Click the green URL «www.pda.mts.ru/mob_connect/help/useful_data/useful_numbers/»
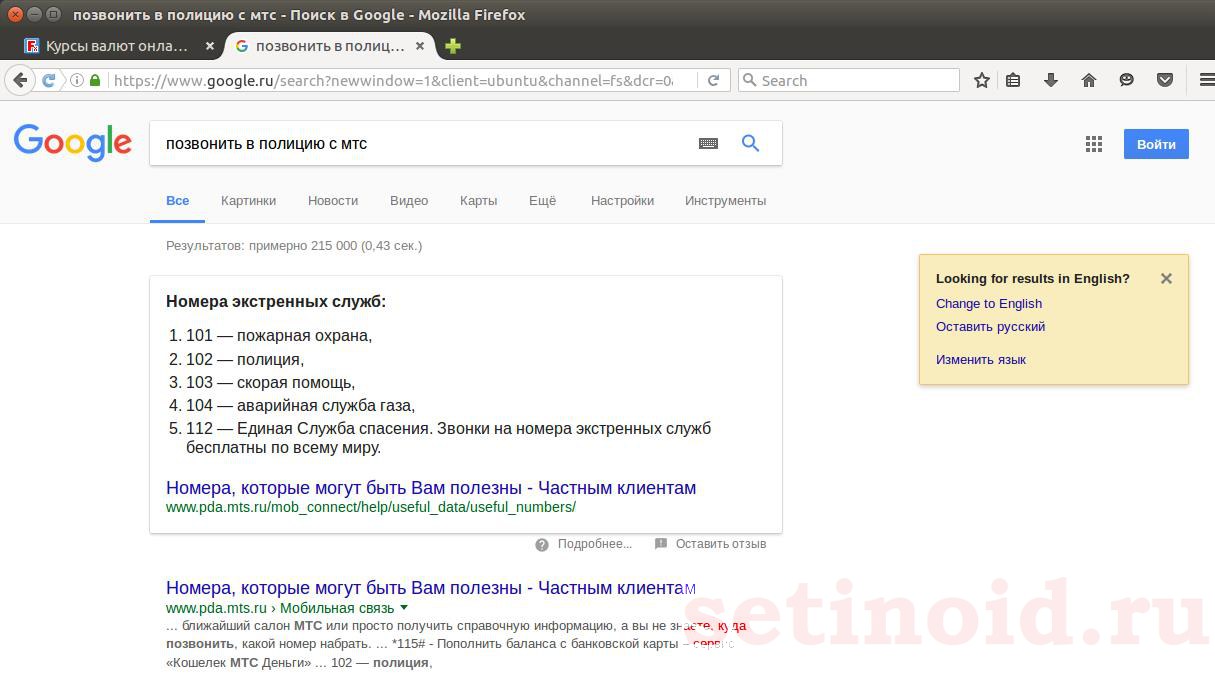Image resolution: width=1215 pixels, height=681 pixels. coord(371,507)
